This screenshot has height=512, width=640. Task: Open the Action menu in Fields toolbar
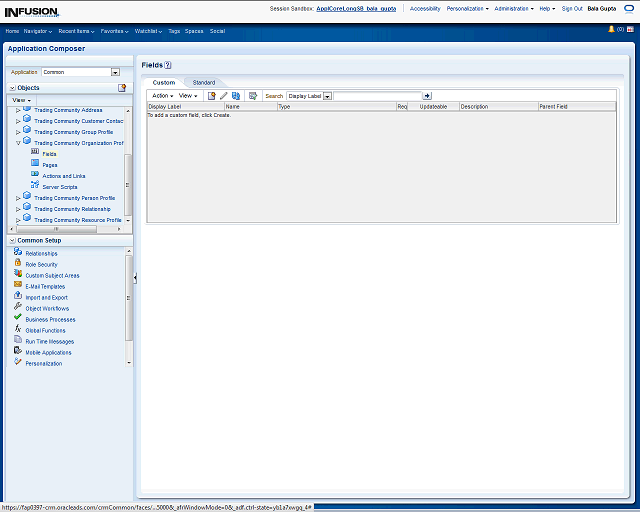162,96
